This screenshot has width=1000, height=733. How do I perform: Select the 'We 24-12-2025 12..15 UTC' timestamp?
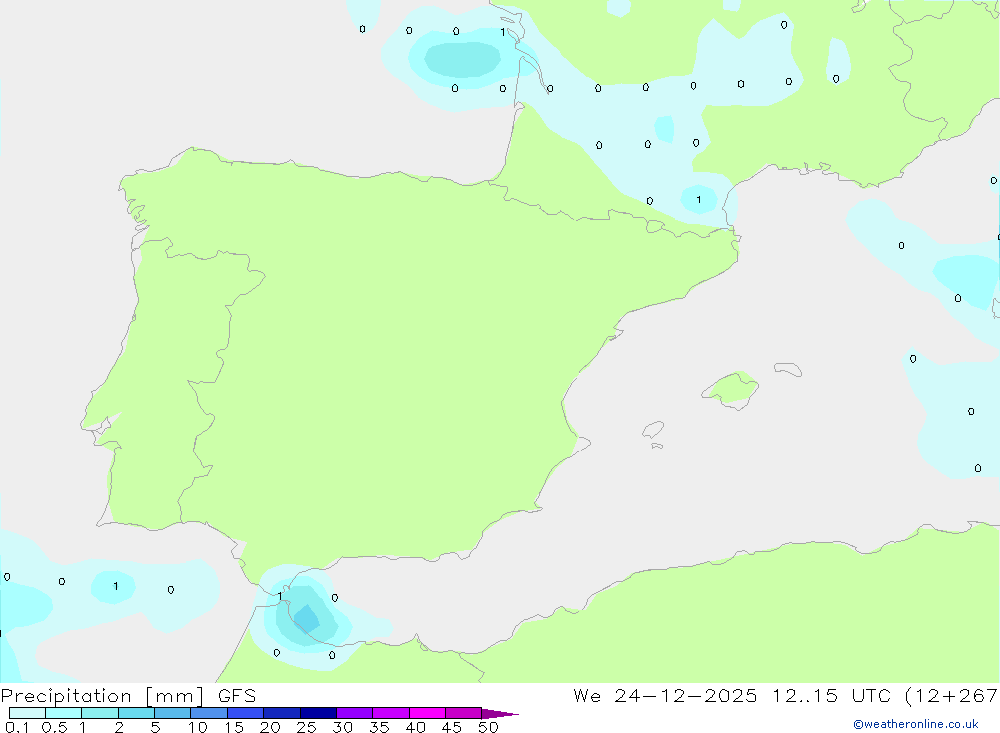732,695
